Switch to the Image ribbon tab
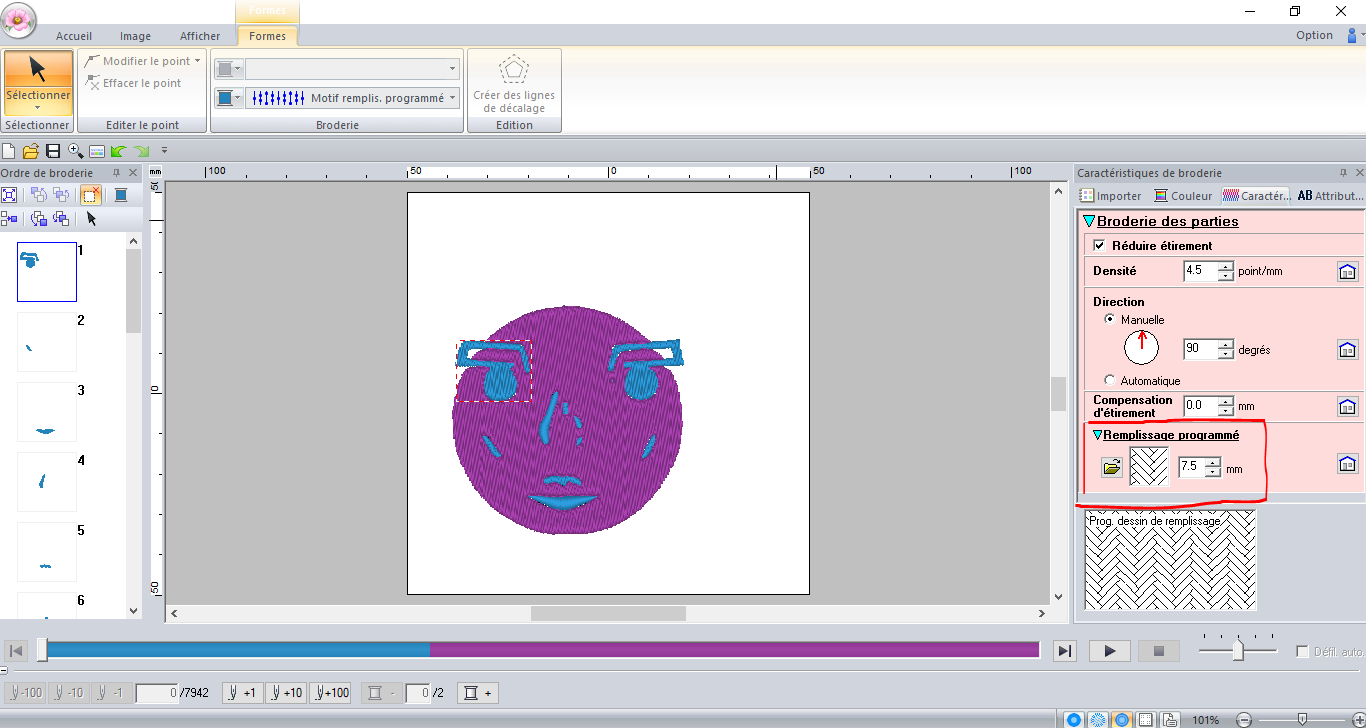The height and width of the screenshot is (728, 1366). (135, 36)
